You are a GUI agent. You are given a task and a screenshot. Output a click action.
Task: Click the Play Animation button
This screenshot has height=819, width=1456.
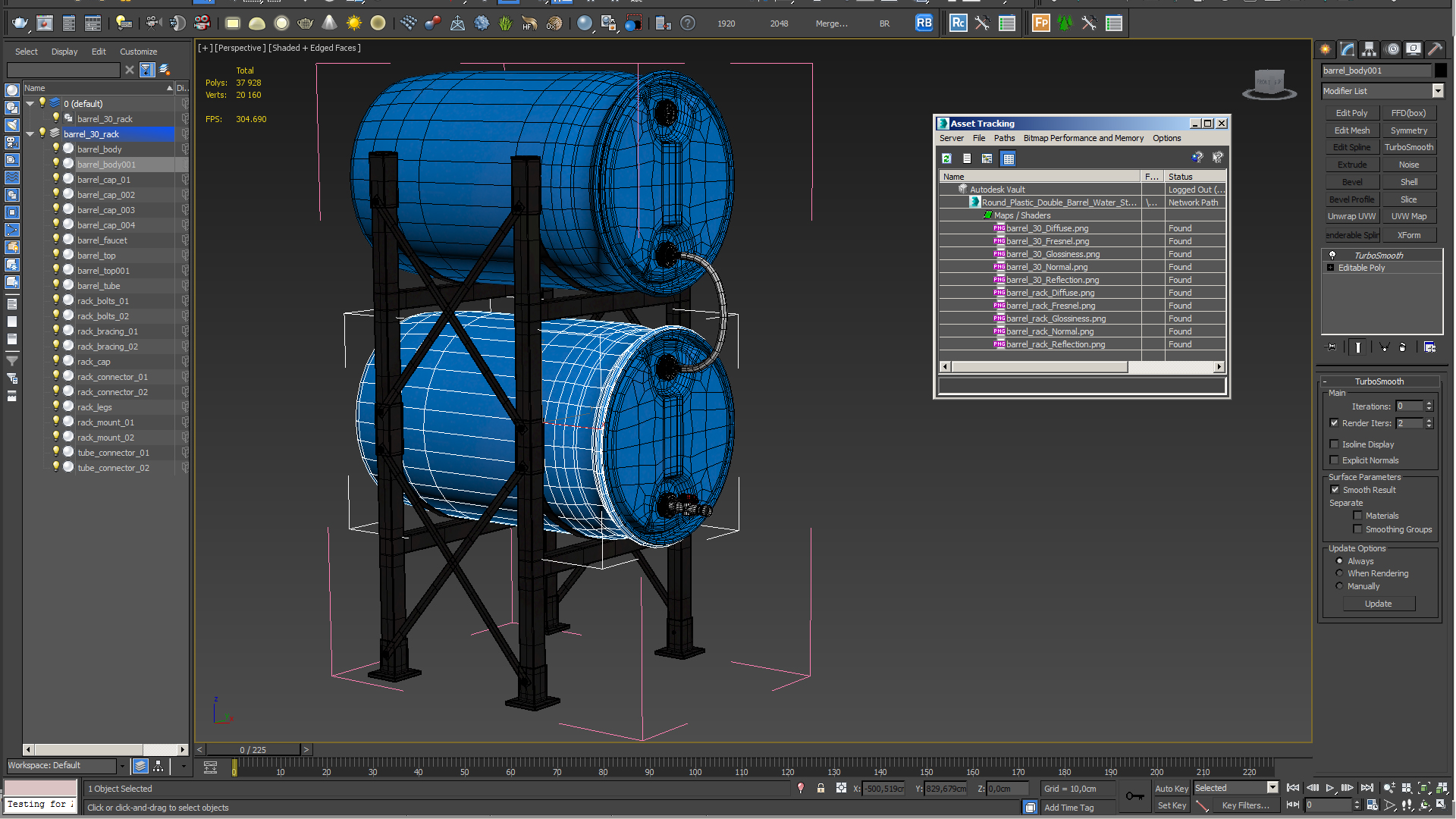[x=1329, y=789]
